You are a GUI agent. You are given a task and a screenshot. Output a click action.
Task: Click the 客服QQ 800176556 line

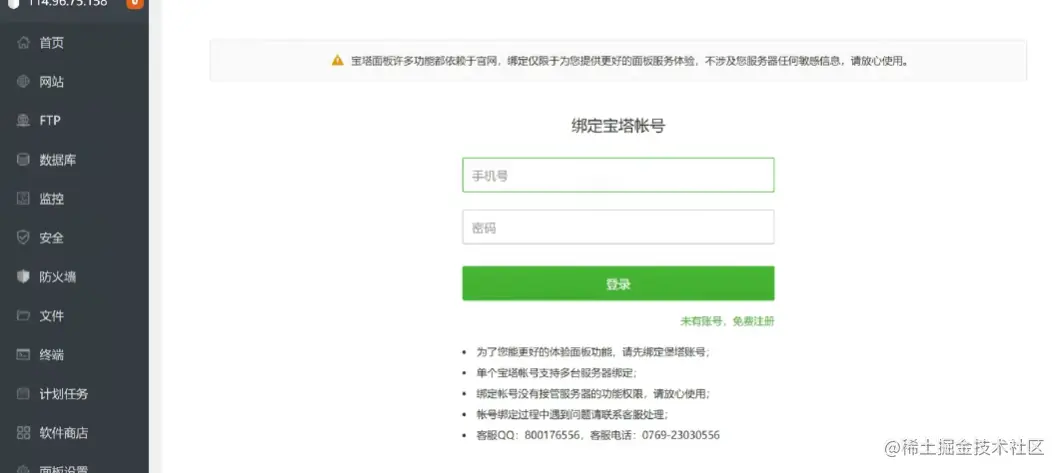(598, 435)
